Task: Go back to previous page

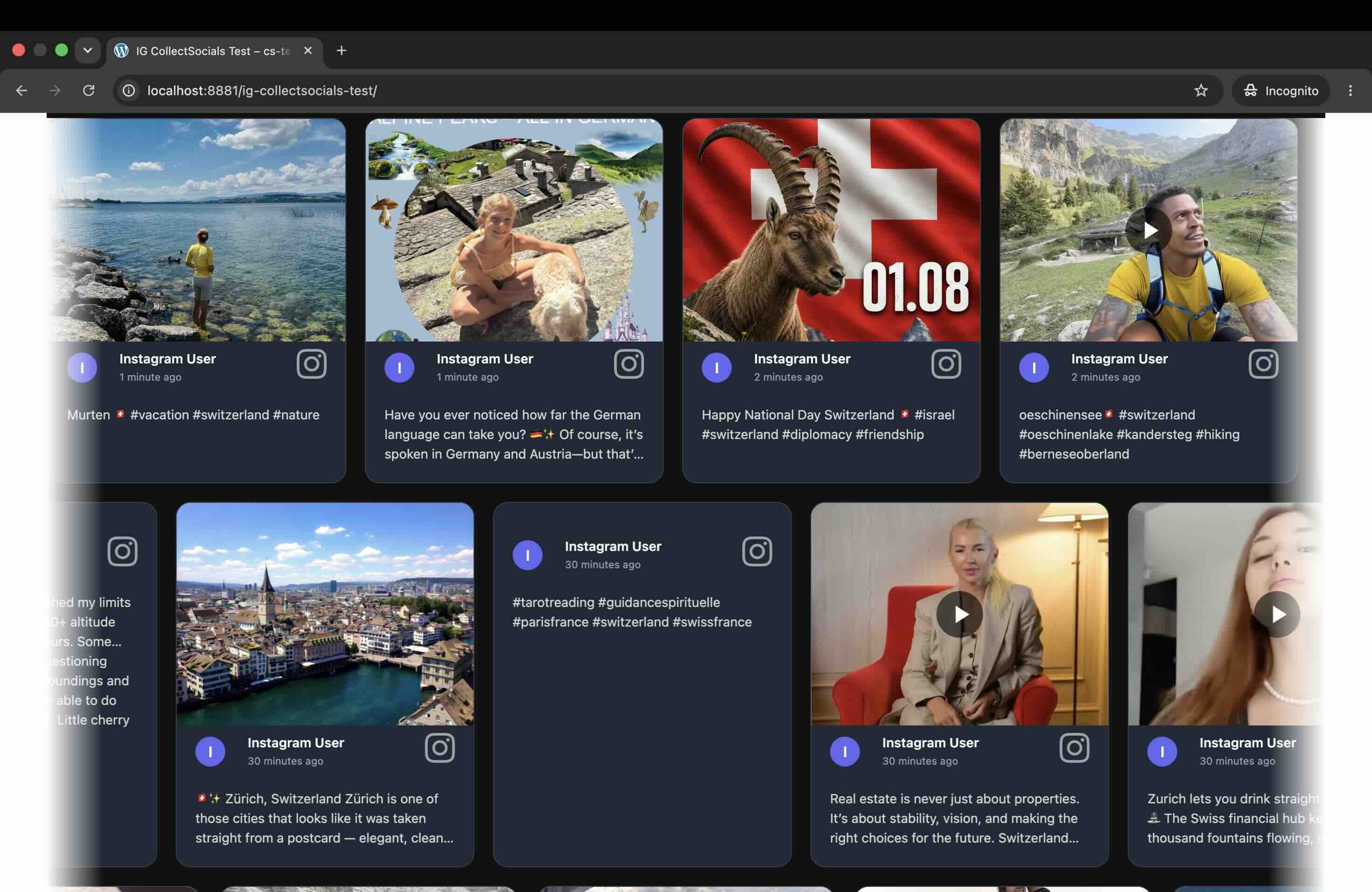Action: pos(21,91)
